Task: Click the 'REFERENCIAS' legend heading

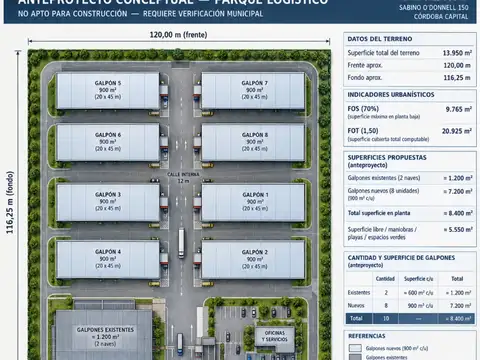Action: point(367,336)
